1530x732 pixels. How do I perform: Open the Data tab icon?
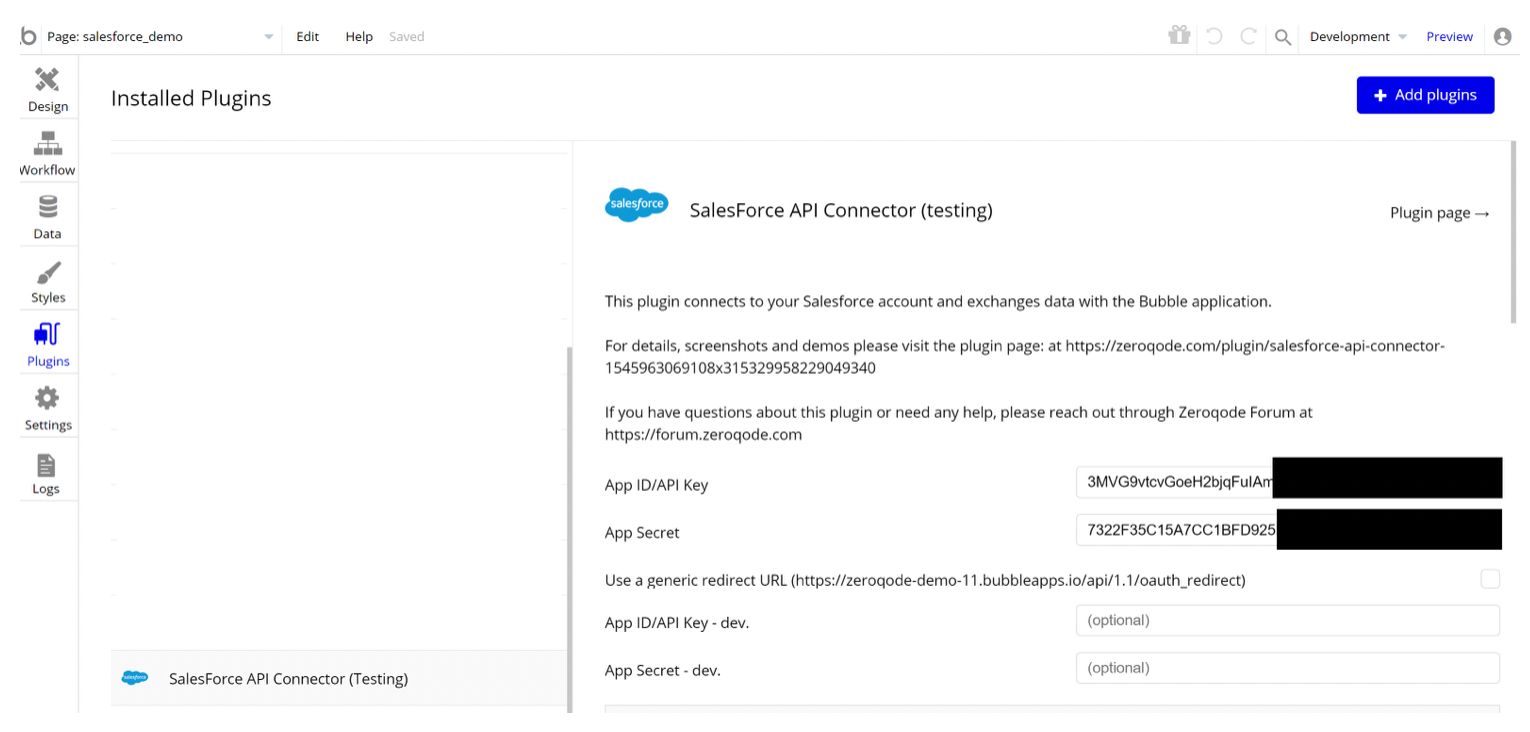pos(48,207)
